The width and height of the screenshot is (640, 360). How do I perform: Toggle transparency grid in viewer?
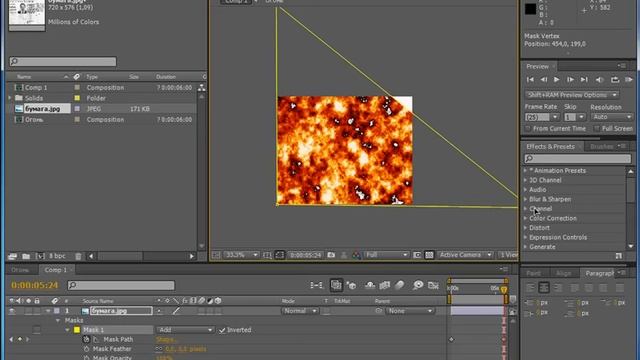(429, 255)
